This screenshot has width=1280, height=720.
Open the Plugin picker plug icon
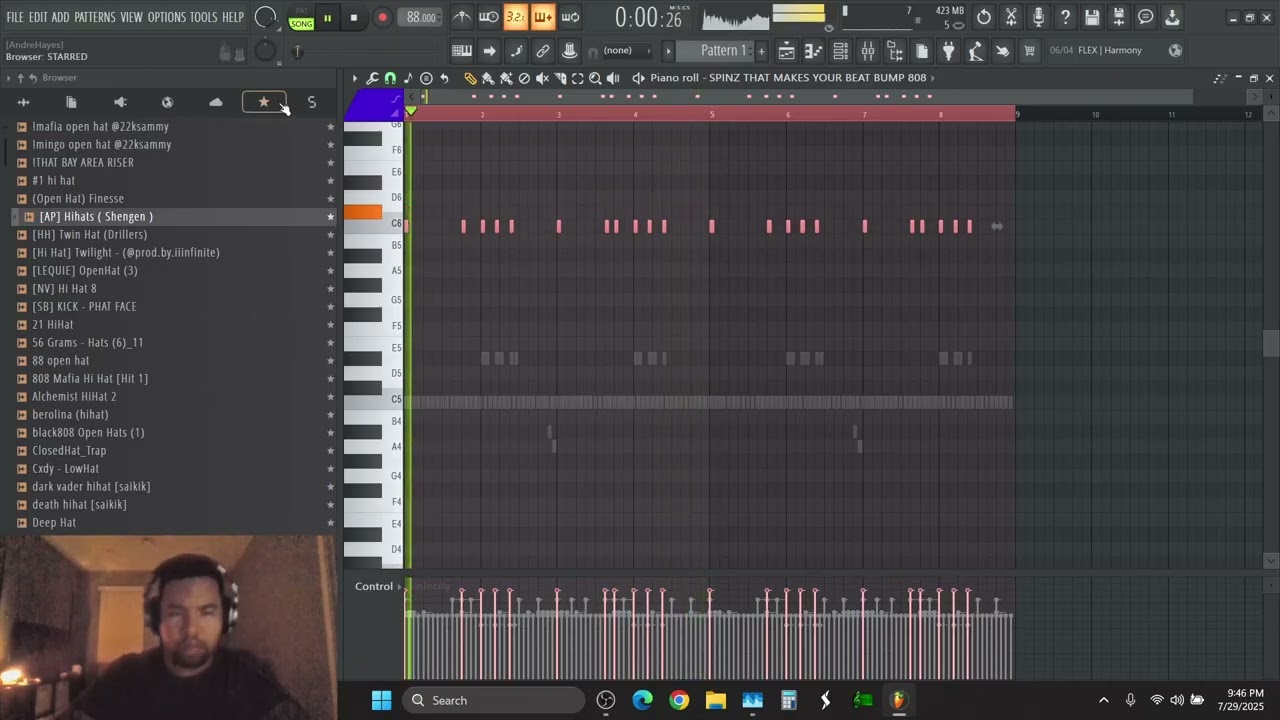949,51
